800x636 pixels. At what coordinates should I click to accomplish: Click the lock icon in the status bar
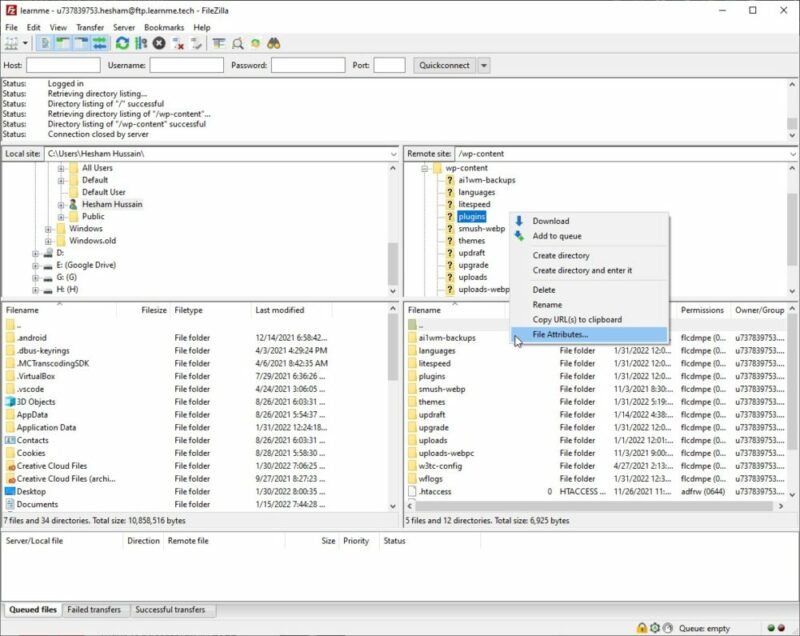[x=641, y=628]
